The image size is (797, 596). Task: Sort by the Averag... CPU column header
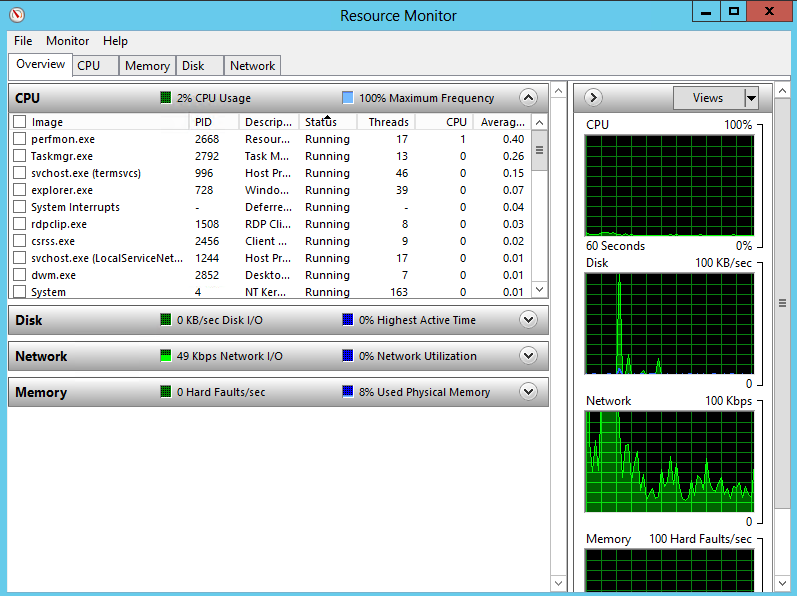(x=502, y=122)
